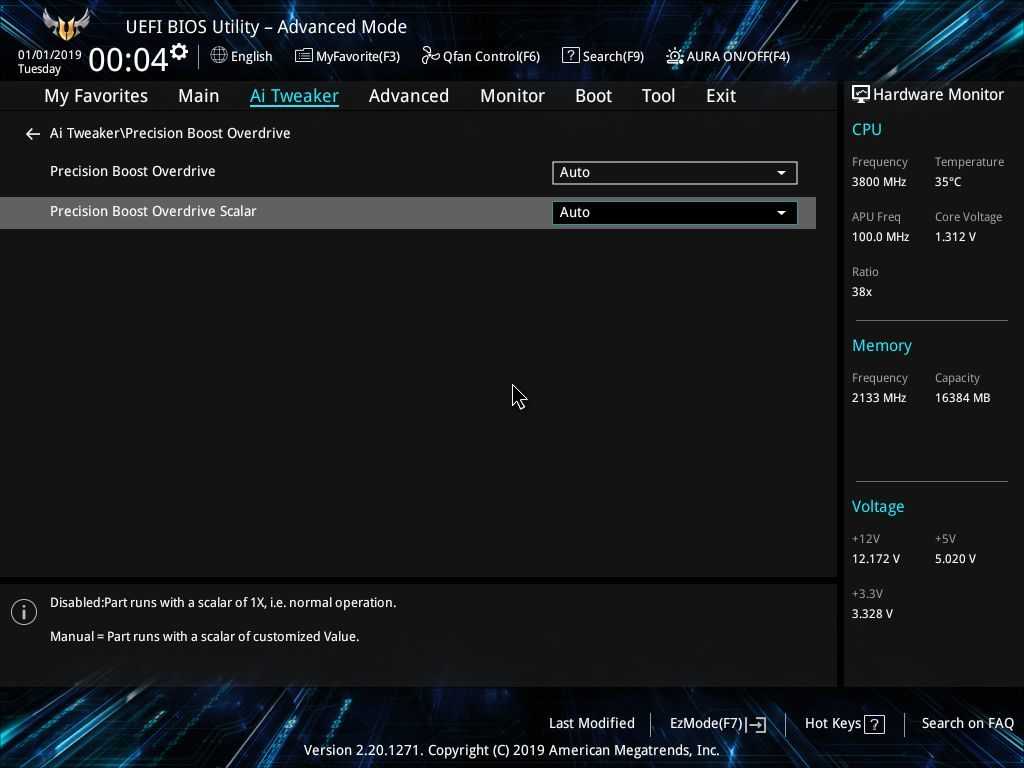Toggle AURA ON/OFF(F4) lighting

tap(727, 56)
